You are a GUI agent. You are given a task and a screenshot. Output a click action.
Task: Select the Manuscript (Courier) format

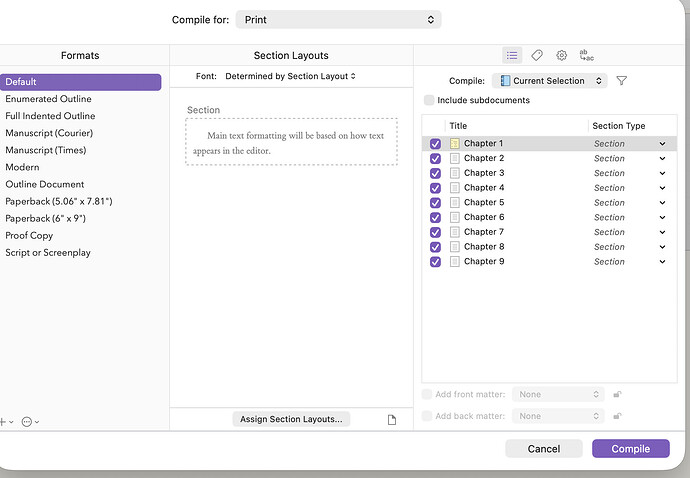[x=49, y=133]
